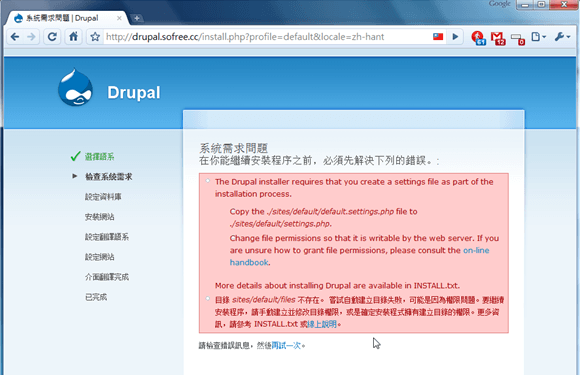Open the Gmail checker extension icon

coord(498,38)
